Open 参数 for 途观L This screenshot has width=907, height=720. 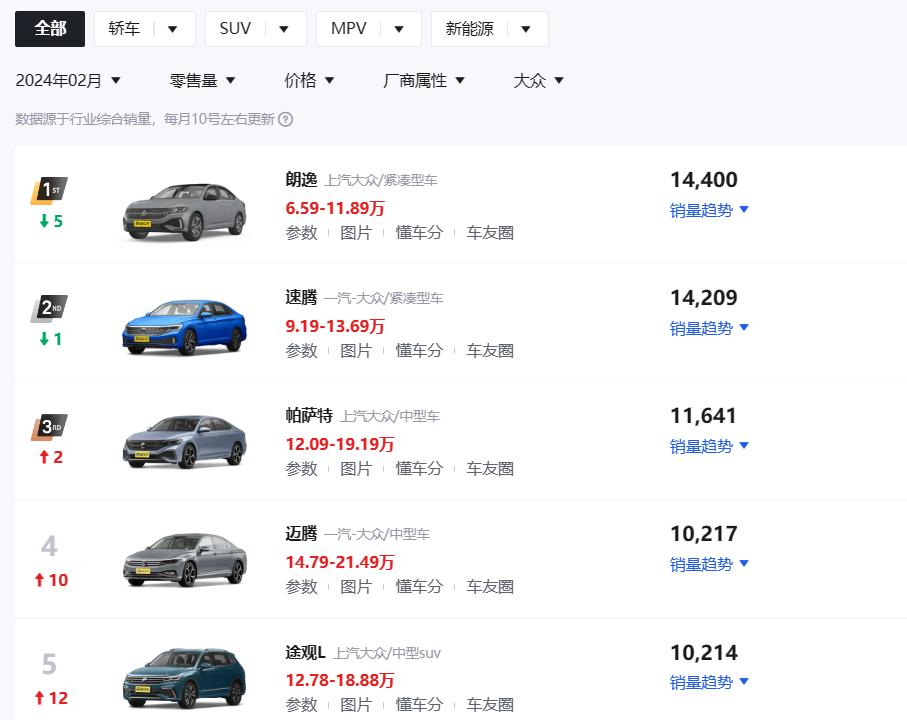coord(301,704)
